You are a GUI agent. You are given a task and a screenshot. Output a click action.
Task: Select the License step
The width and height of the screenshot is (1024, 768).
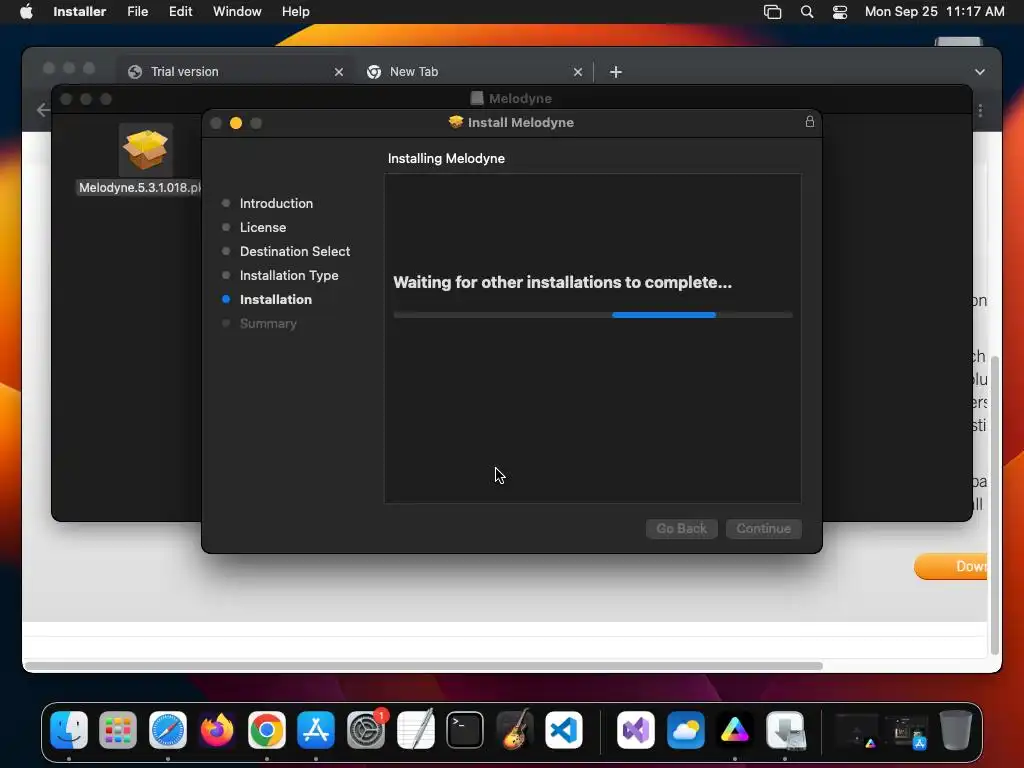click(263, 227)
